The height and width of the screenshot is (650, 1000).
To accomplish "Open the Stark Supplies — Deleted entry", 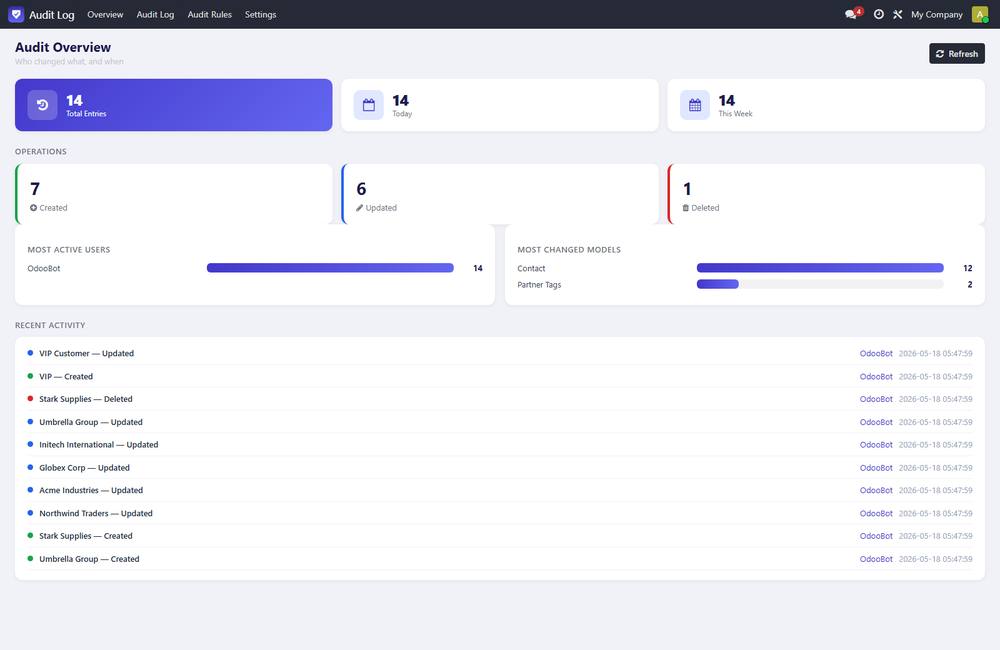I will (500, 399).
